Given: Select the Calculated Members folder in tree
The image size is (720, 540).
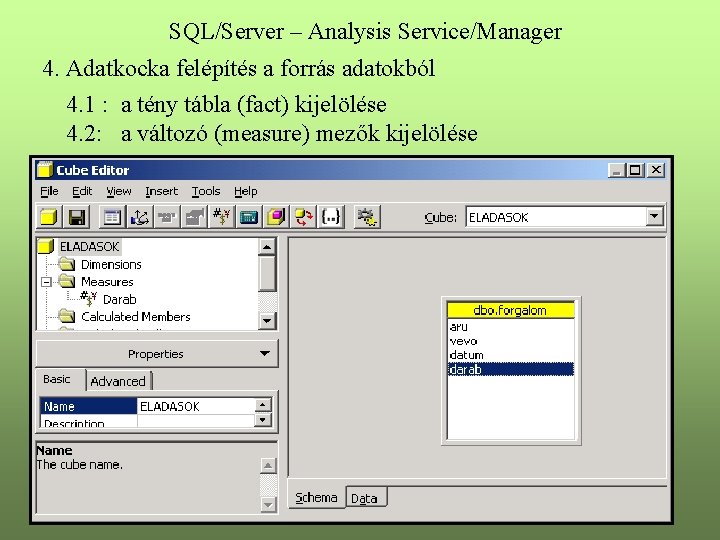Looking at the screenshot, I should (135, 316).
